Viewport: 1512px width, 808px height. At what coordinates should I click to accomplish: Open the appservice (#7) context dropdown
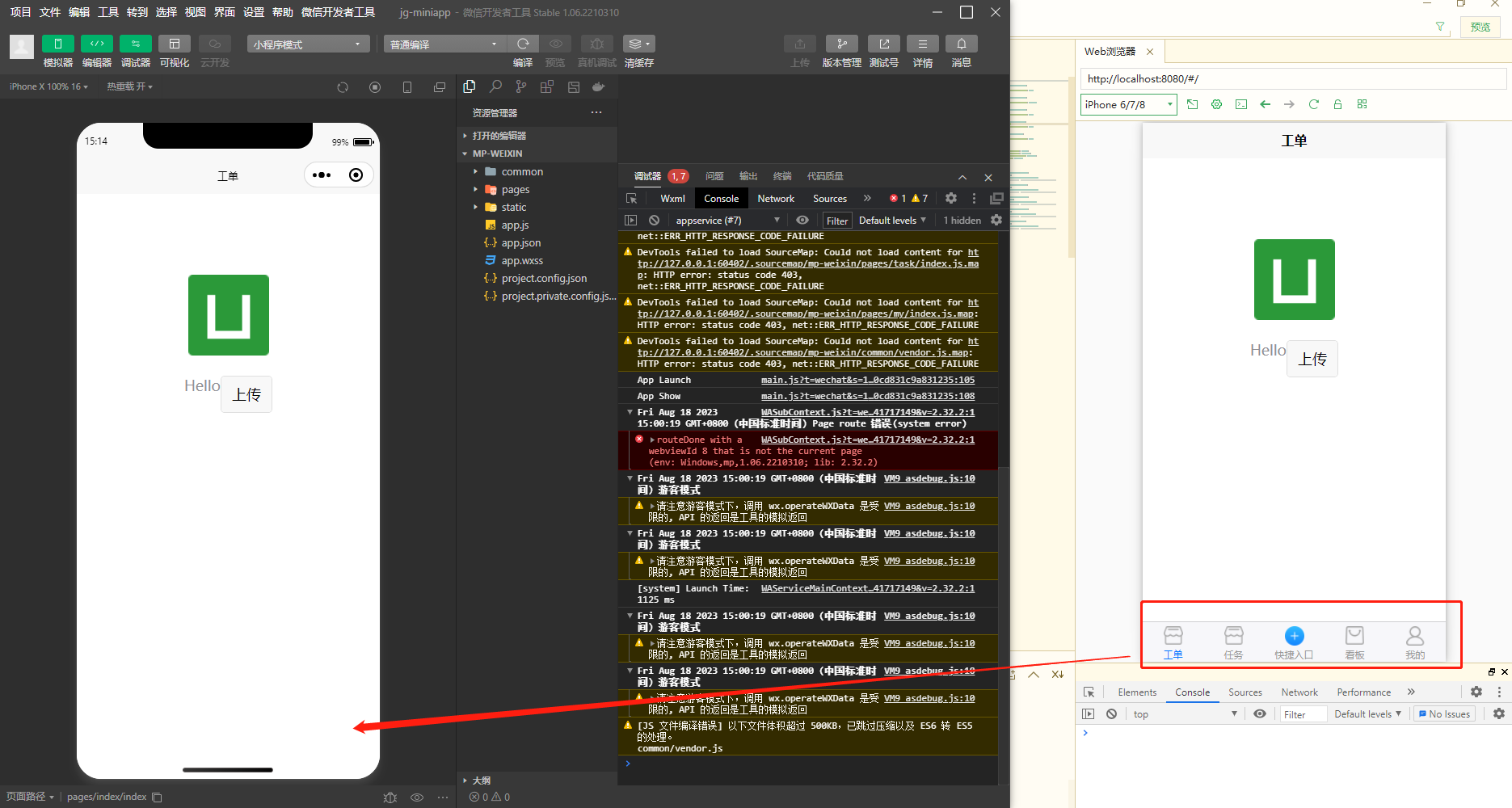[728, 221]
